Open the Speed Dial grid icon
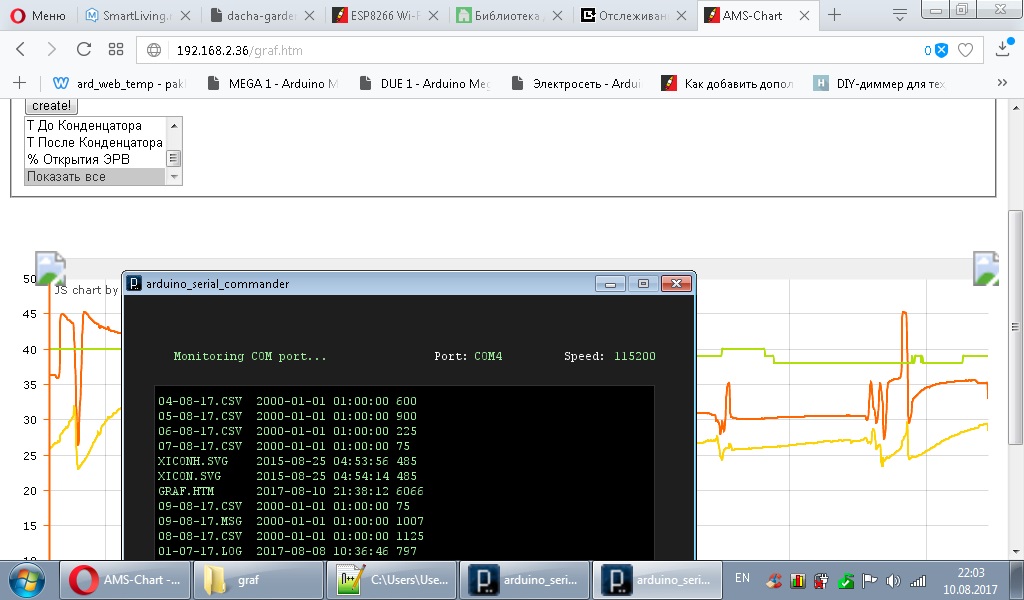This screenshot has height=600, width=1024. click(x=116, y=50)
